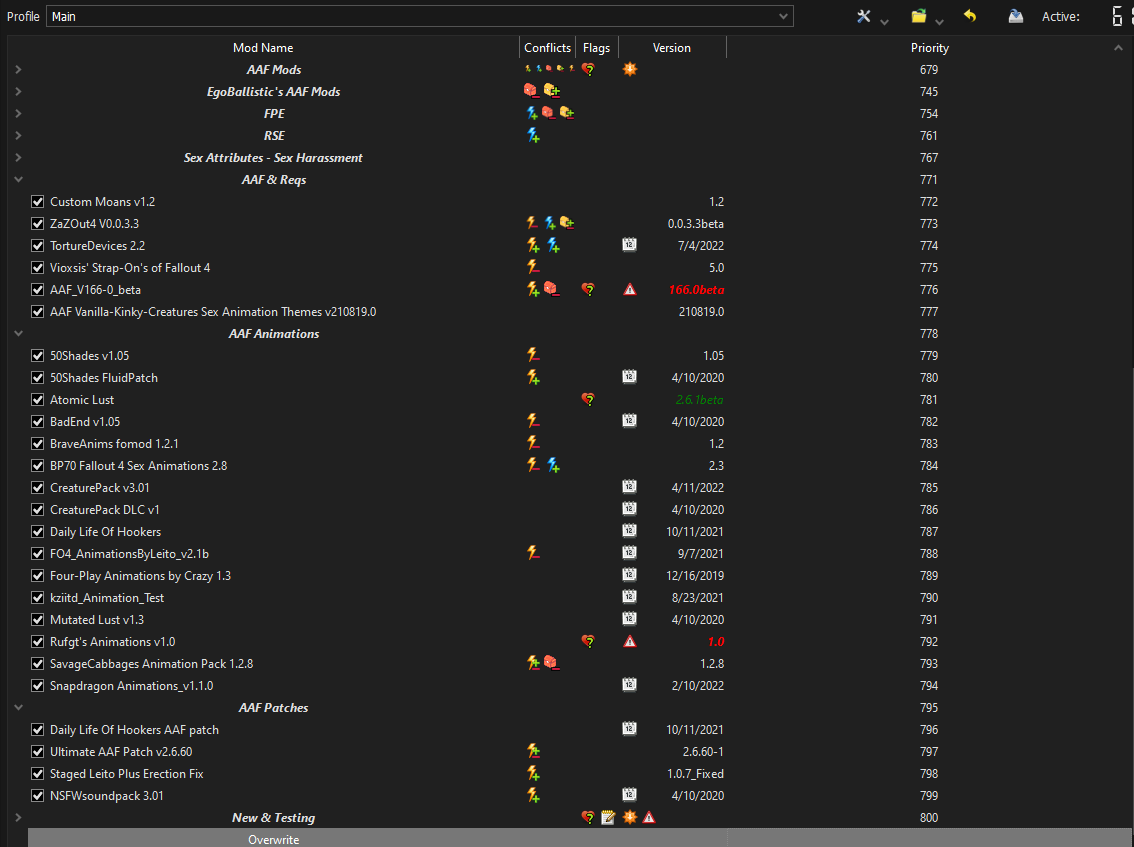
Task: Expand the Sex Attributes - Sex Harassment separator
Action: (x=18, y=157)
